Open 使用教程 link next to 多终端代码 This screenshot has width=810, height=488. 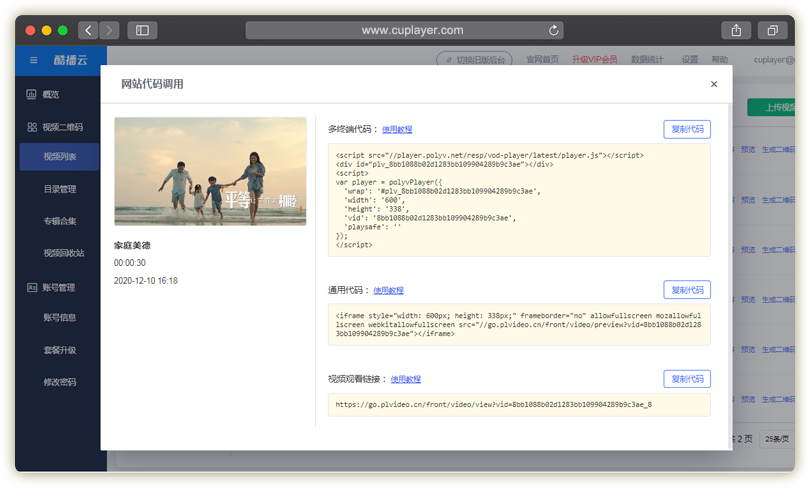397,130
